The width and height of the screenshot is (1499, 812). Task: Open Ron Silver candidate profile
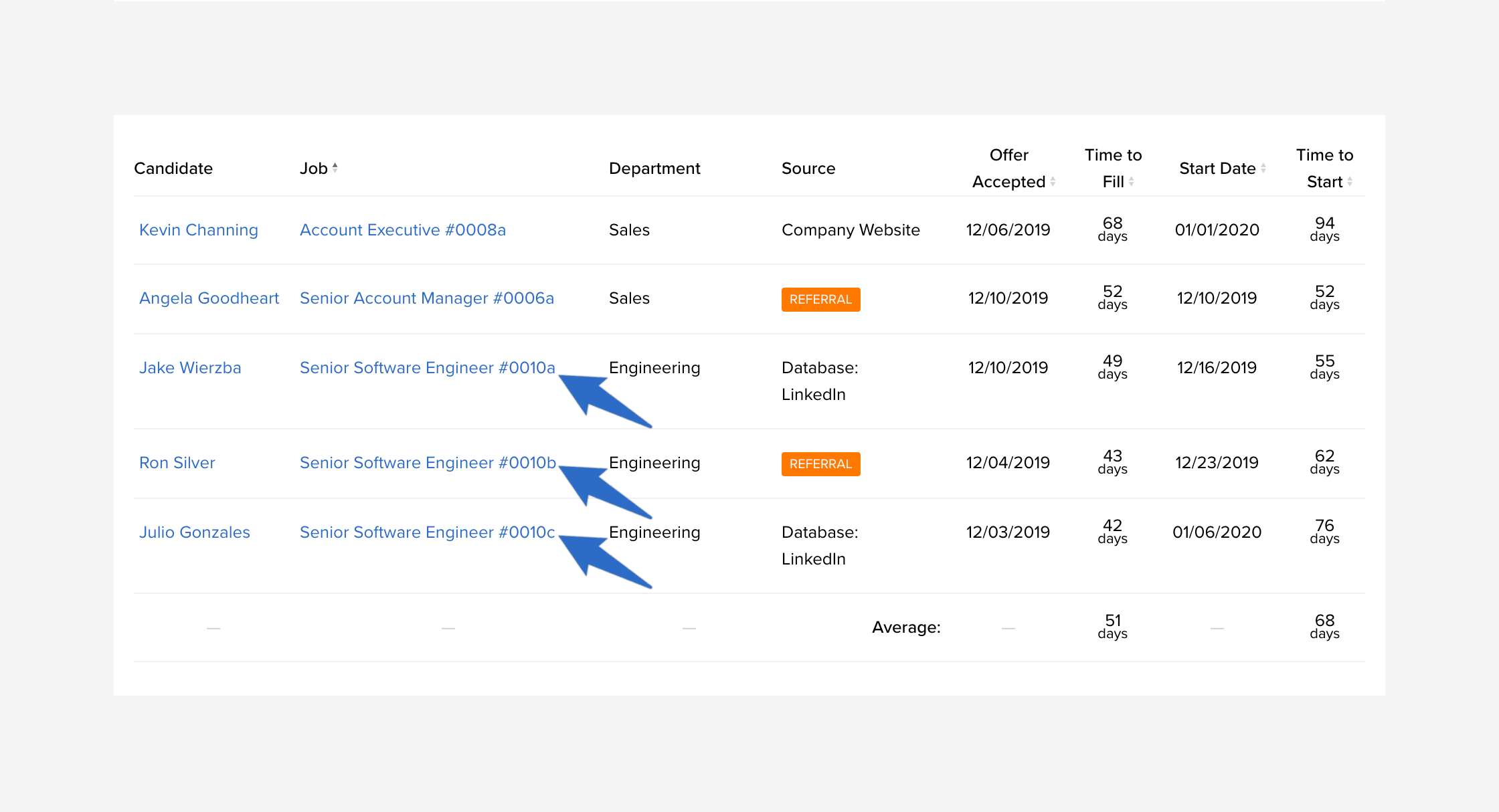pyautogui.click(x=177, y=463)
